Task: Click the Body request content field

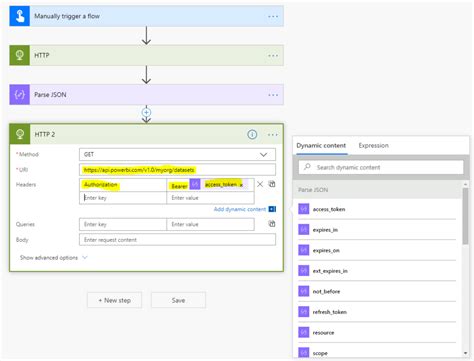Action: coord(177,240)
